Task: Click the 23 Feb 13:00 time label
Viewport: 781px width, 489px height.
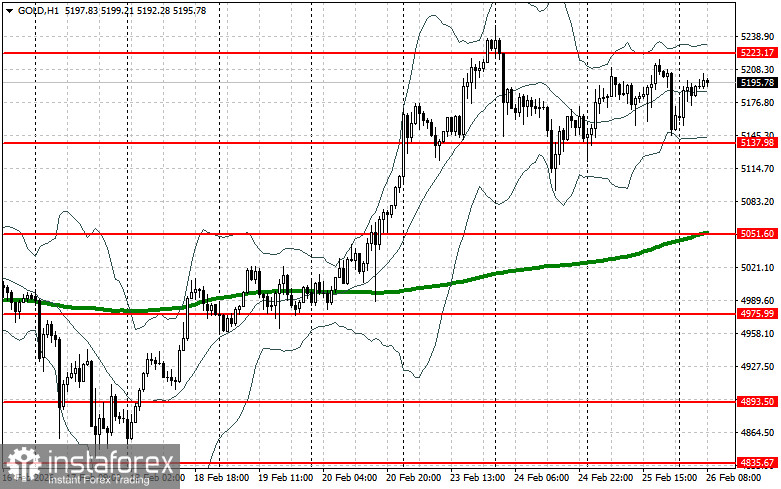Action: (478, 478)
